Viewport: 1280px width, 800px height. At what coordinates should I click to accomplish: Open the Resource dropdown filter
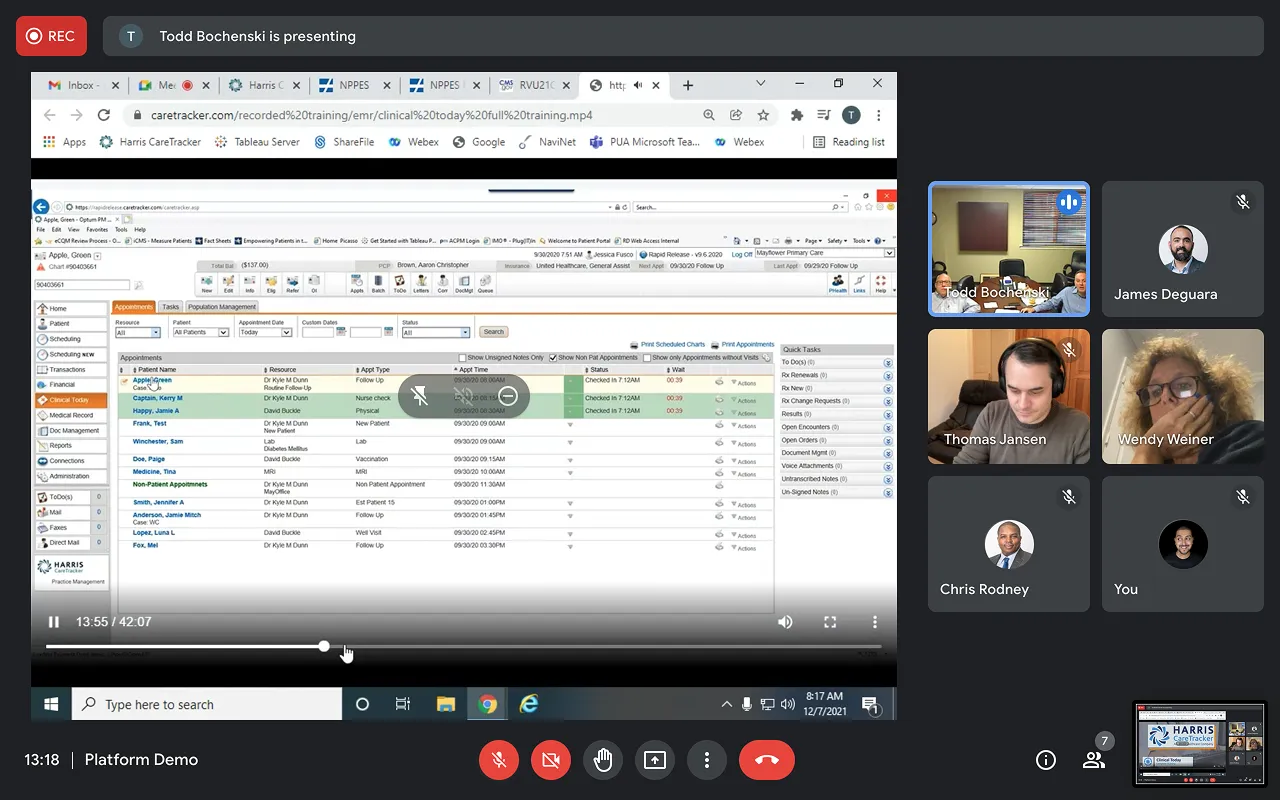138,332
